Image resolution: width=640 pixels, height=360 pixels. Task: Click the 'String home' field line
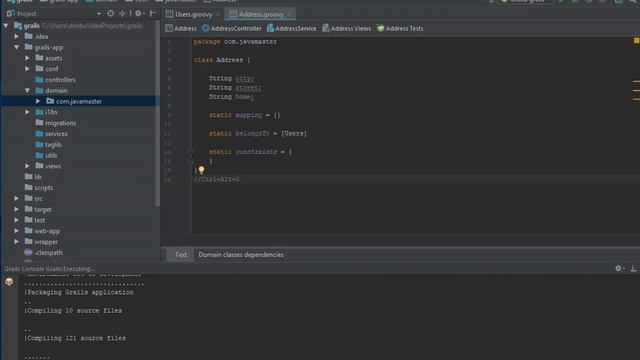point(231,97)
